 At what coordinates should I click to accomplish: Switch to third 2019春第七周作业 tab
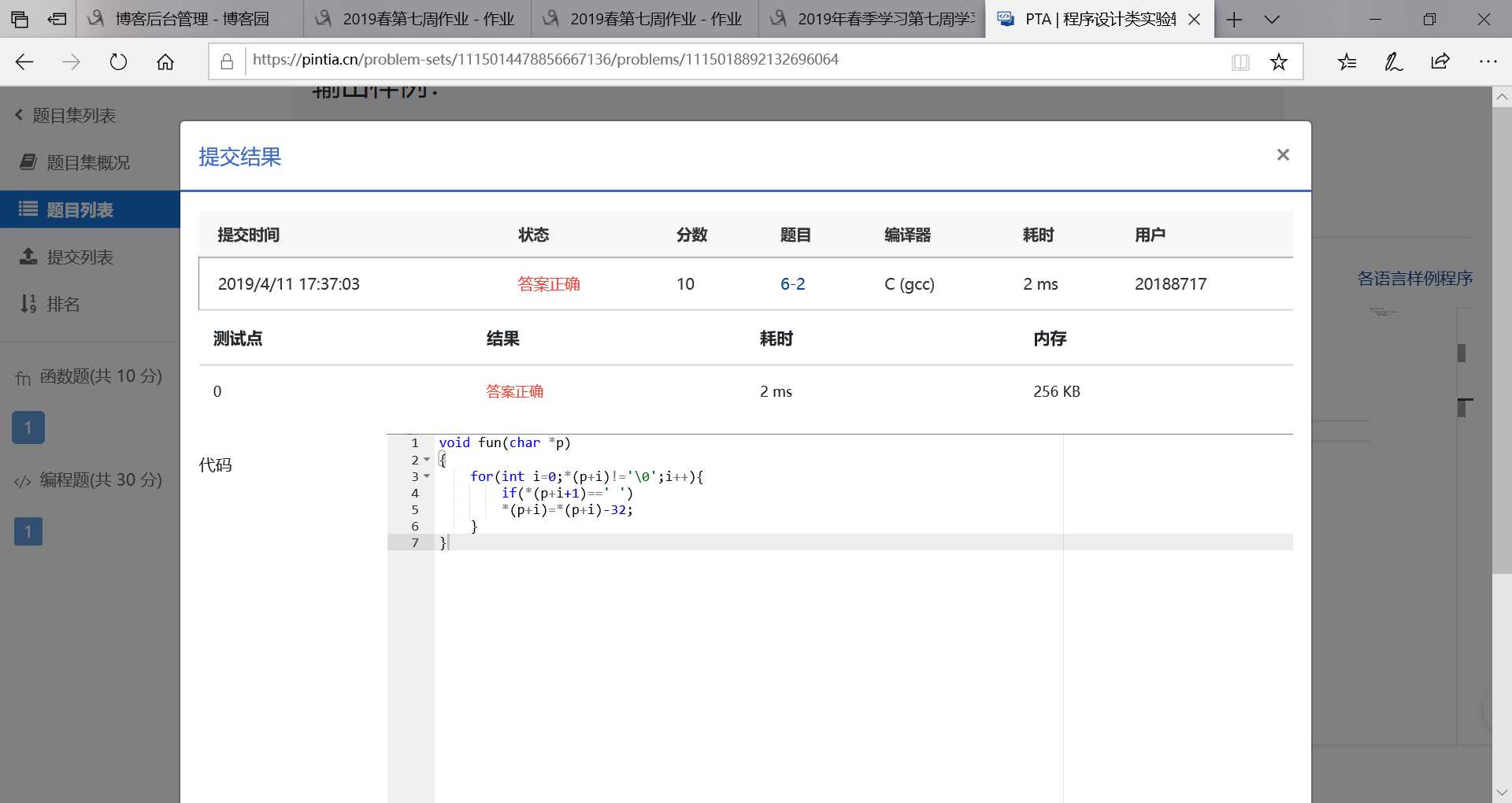(x=645, y=19)
